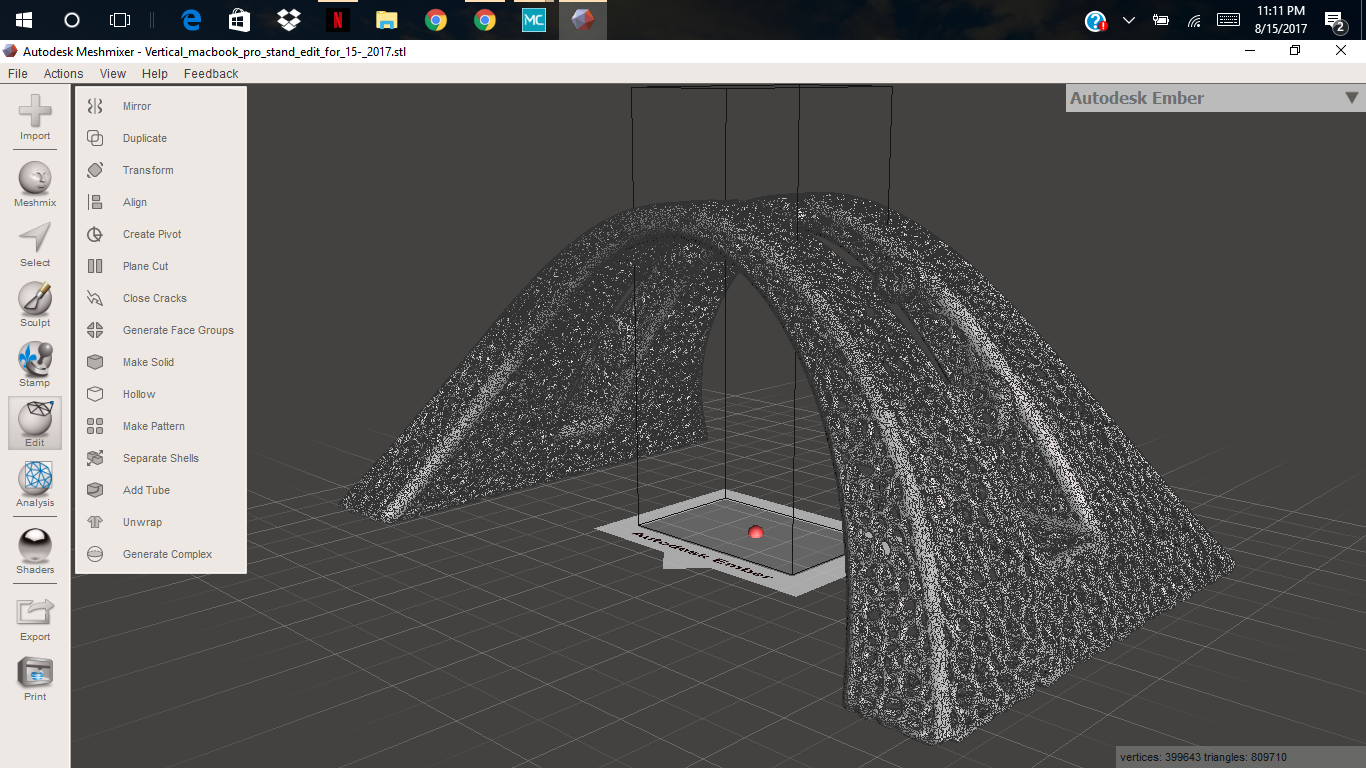The image size is (1366, 768).
Task: Activate the Select tool
Action: click(35, 244)
